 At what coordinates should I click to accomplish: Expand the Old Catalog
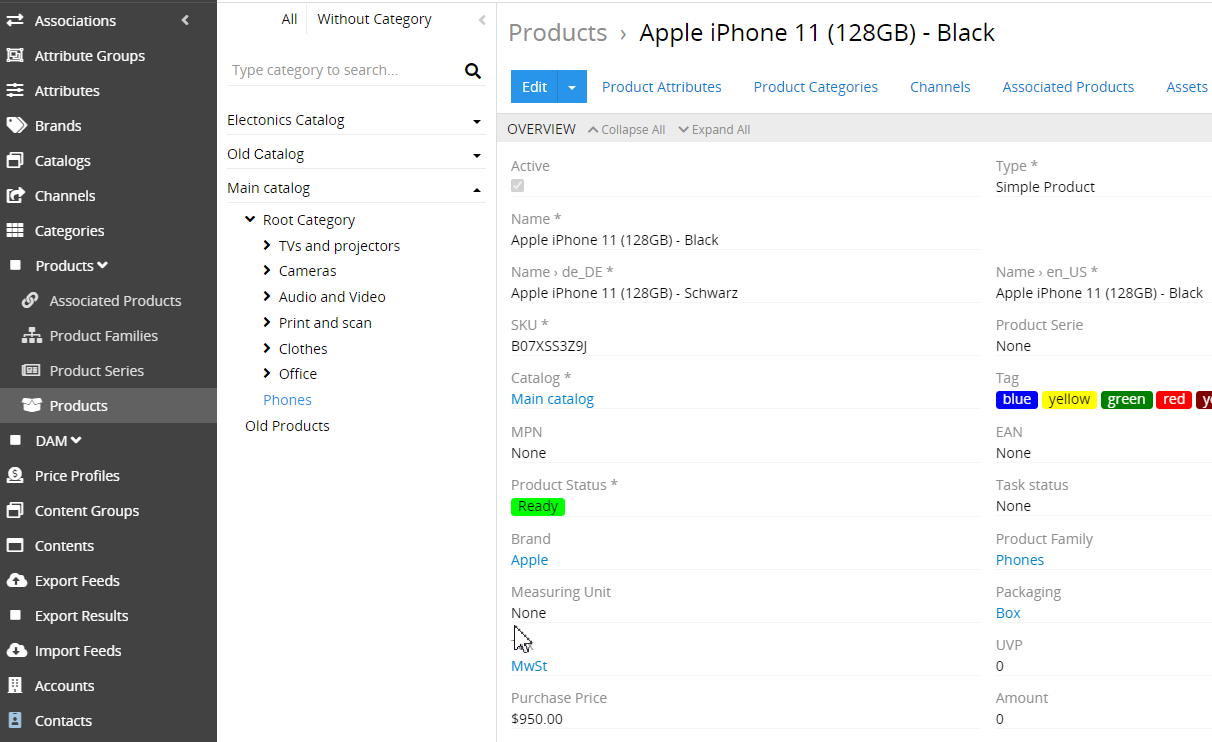pos(477,155)
